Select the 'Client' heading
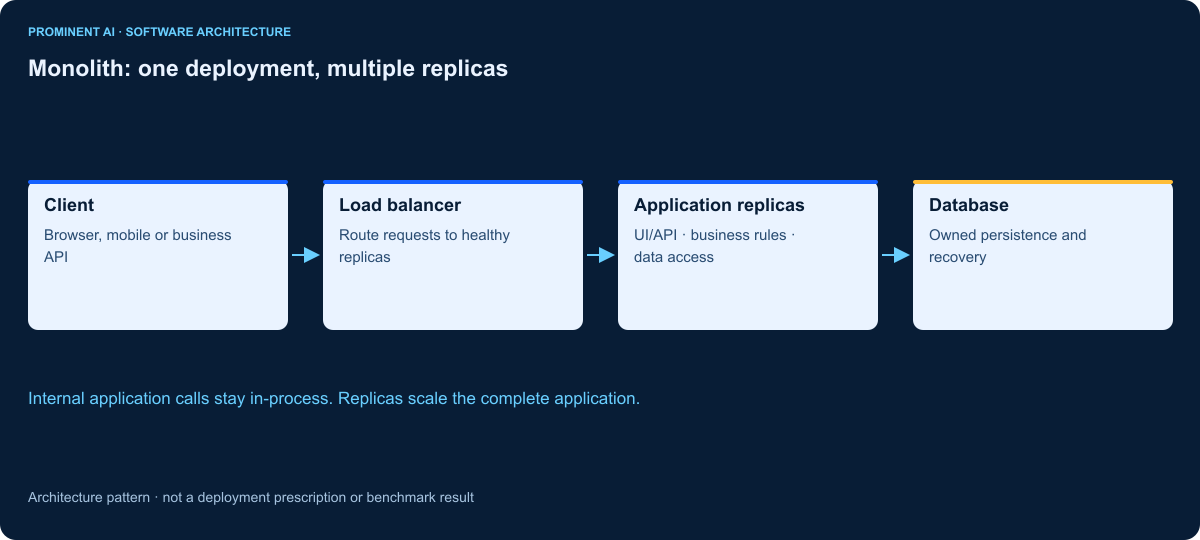 69,205
